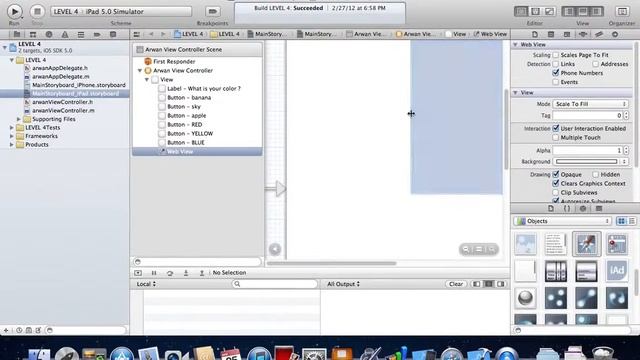Image resolution: width=640 pixels, height=360 pixels.
Task: Select the Version editor view
Action: coord(549,11)
